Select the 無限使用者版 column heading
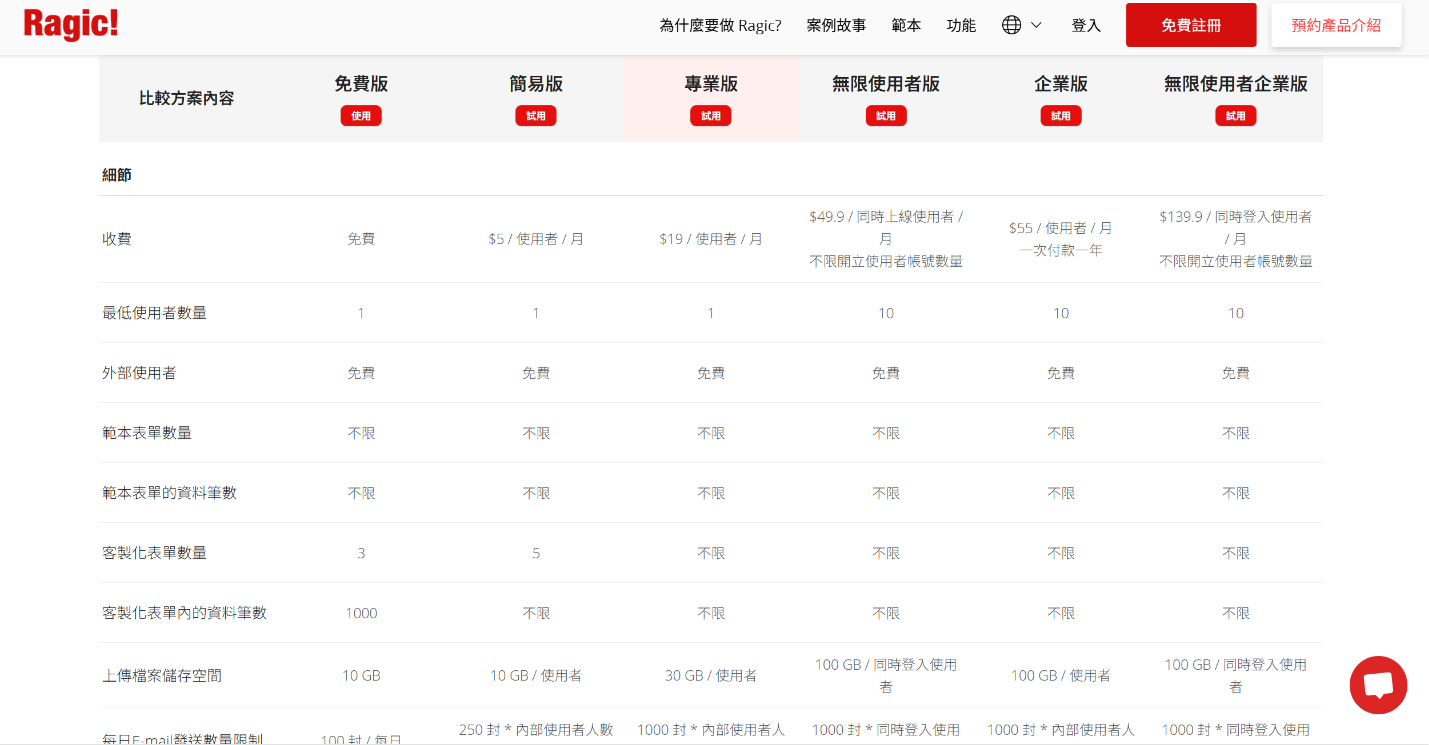This screenshot has width=1429, height=745. [886, 84]
